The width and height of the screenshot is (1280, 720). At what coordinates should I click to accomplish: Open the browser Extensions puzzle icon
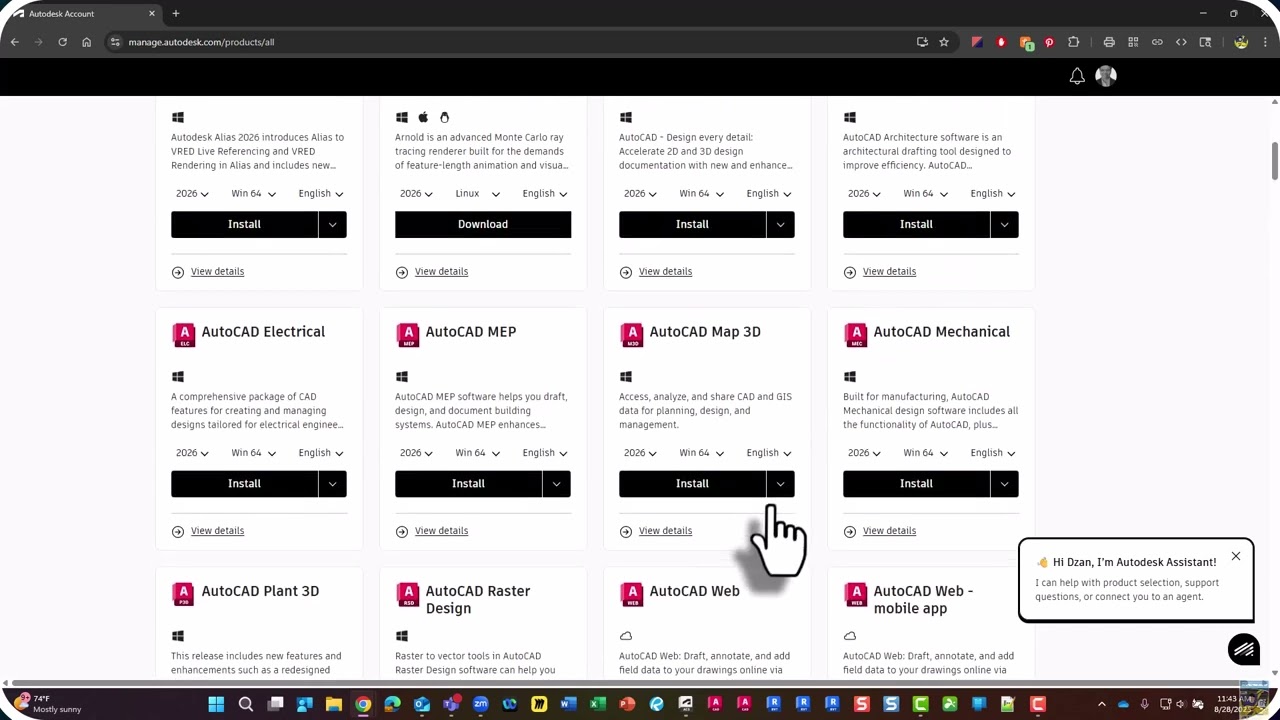pyautogui.click(x=1073, y=42)
